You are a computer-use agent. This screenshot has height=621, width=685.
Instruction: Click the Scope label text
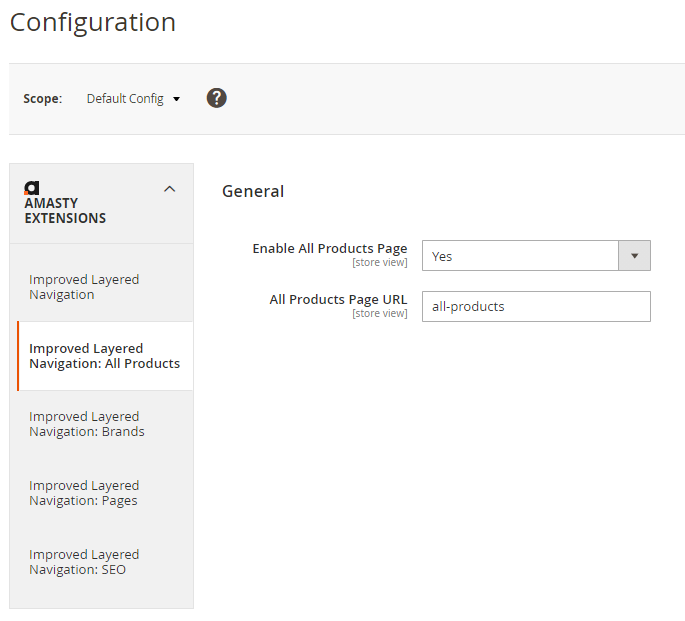[42, 99]
